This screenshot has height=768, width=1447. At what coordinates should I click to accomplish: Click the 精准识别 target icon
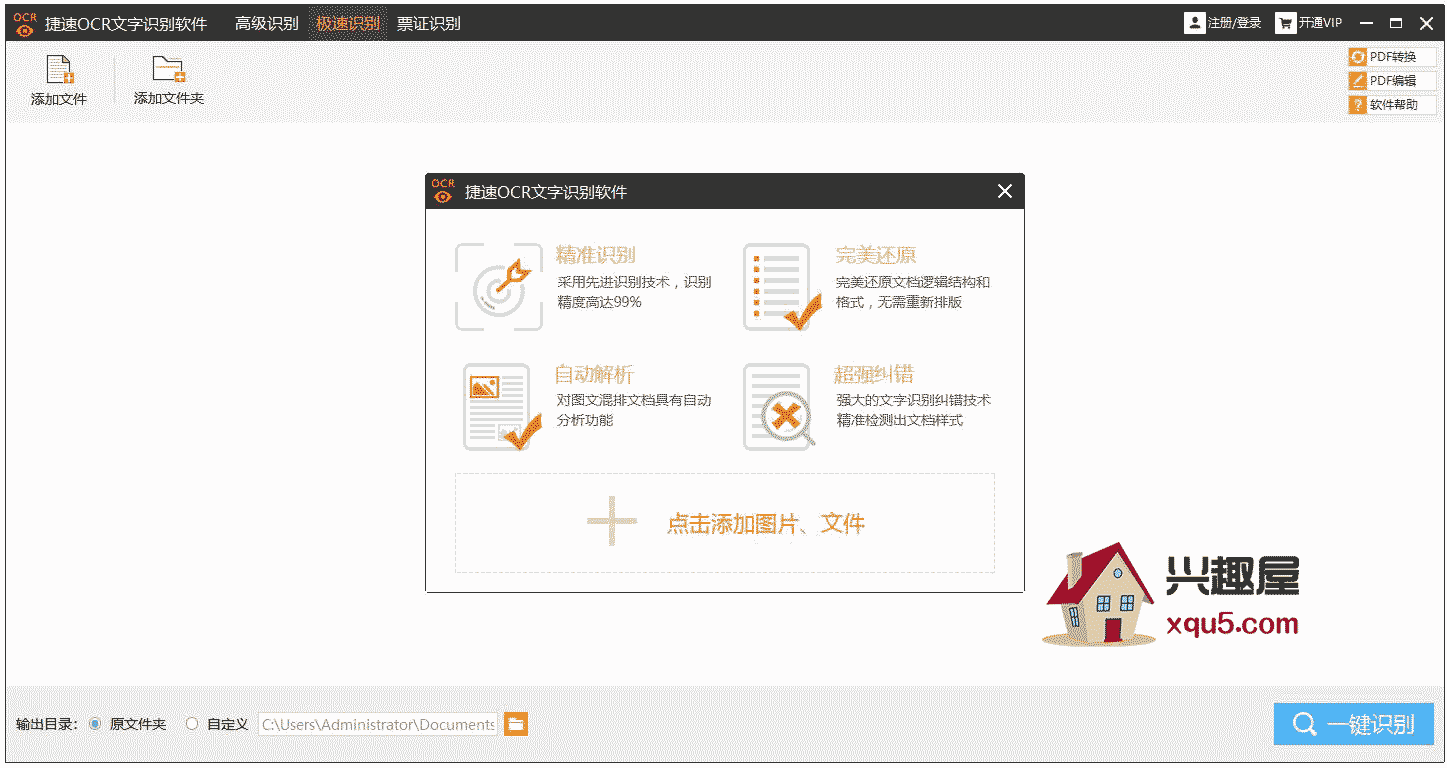tap(499, 288)
